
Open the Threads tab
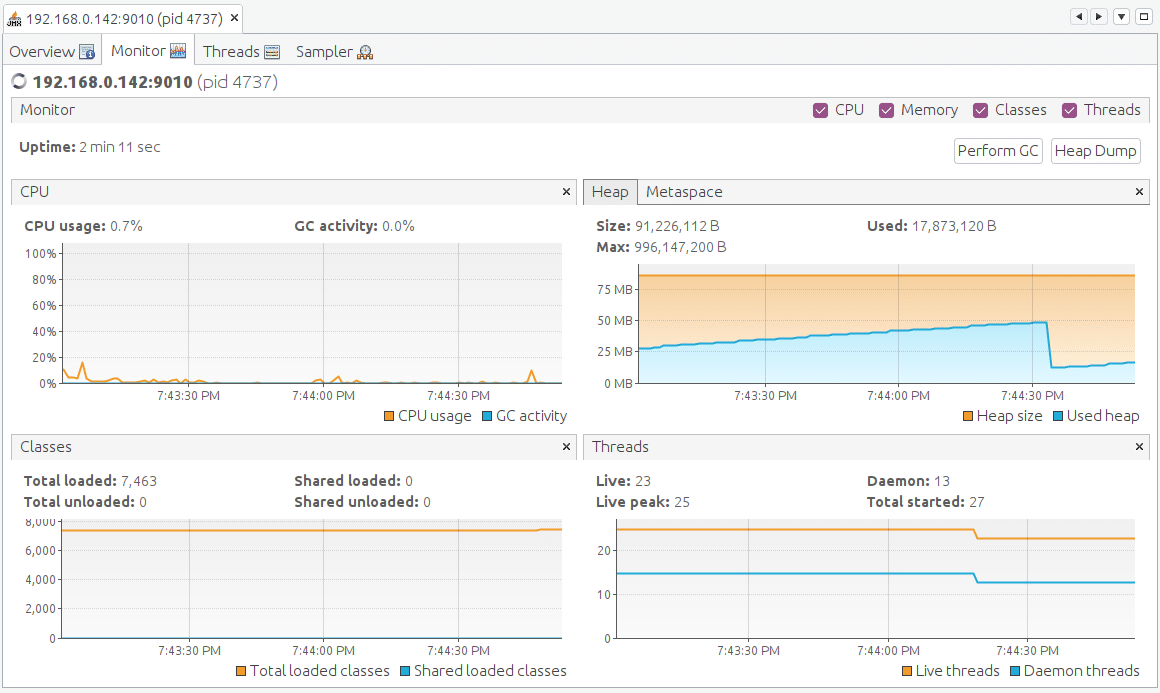241,51
